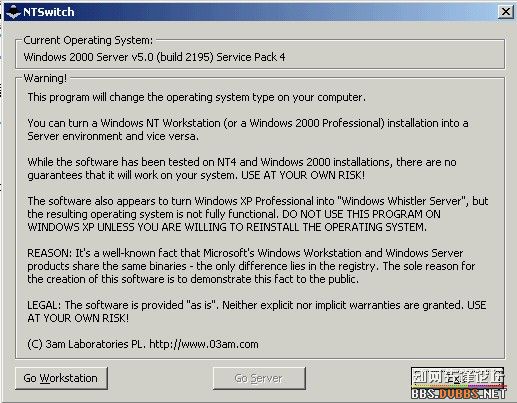Click the first warning line about operating system type

pyautogui.click(x=197, y=97)
